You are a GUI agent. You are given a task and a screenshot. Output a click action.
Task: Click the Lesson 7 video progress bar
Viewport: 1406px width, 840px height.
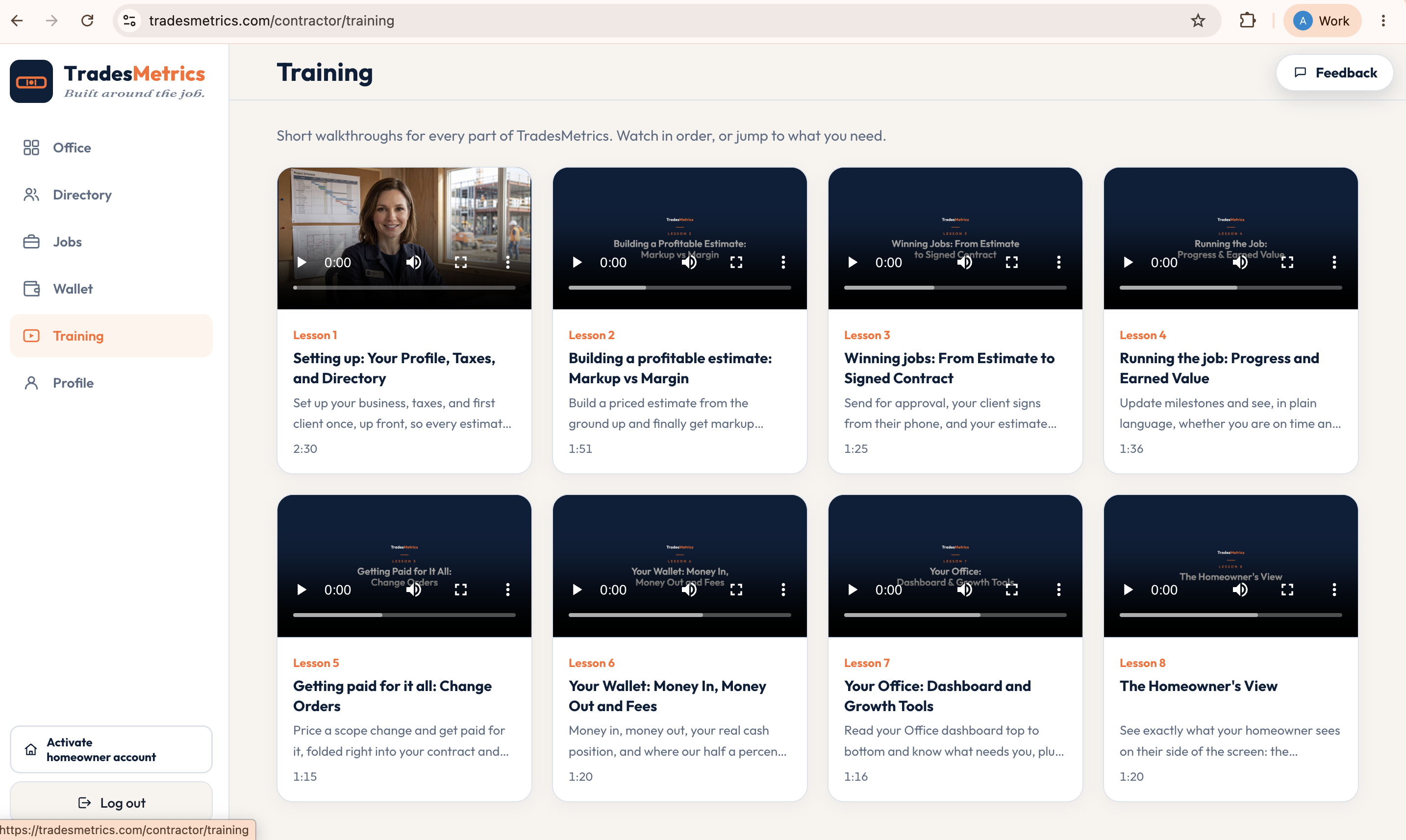955,615
